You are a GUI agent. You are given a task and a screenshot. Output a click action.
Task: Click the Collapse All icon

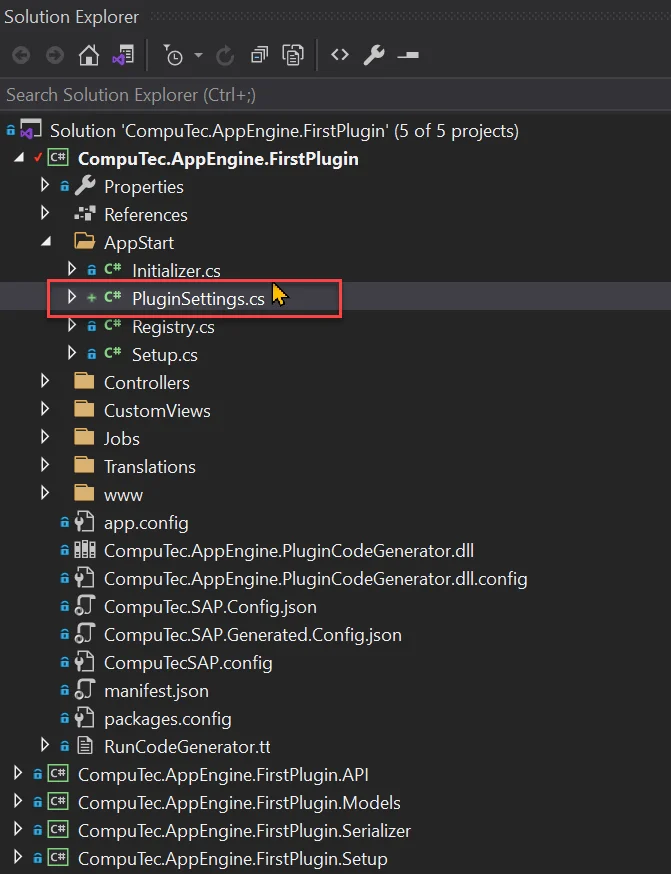(258, 55)
